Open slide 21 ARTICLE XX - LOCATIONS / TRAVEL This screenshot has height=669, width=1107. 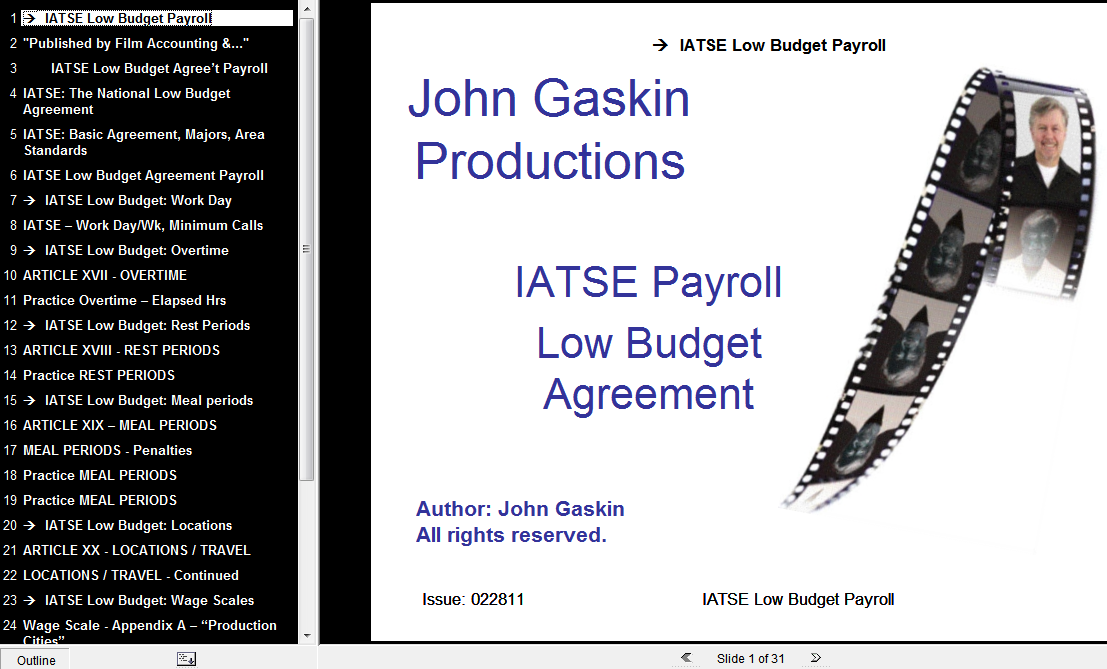point(136,550)
